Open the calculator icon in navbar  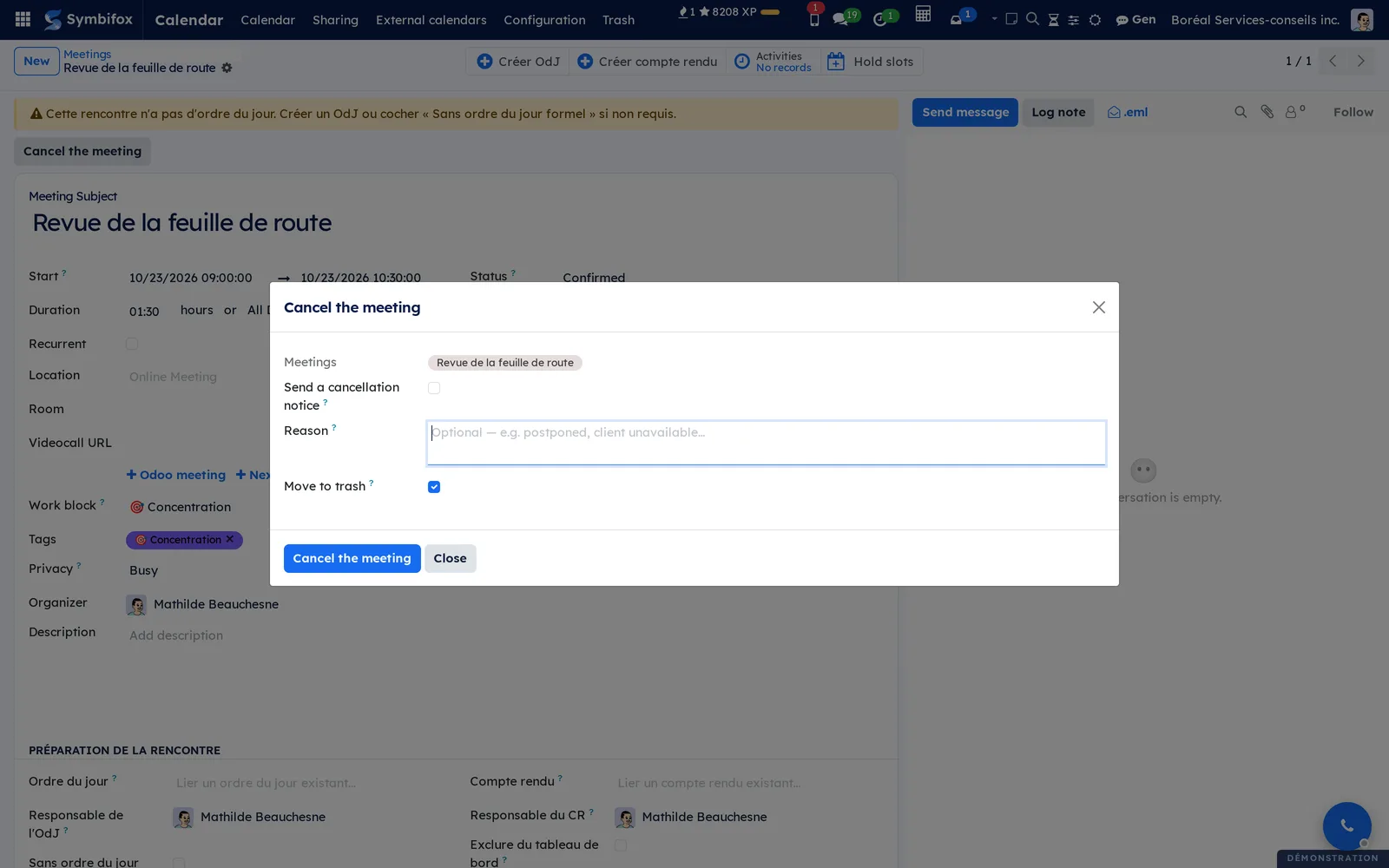[x=923, y=14]
